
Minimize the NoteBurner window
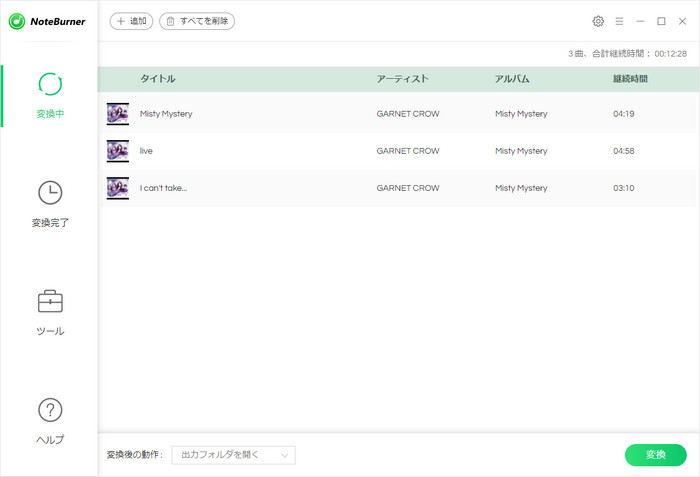640,21
